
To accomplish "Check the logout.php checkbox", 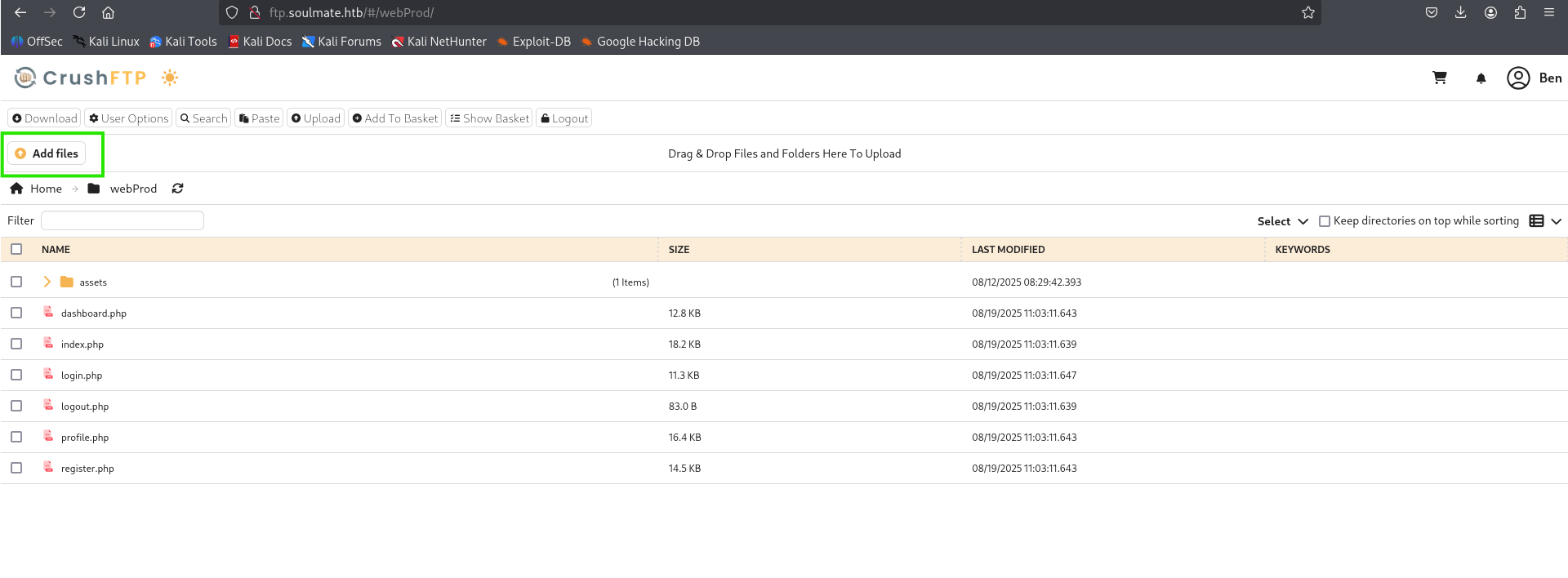I will coord(16,406).
